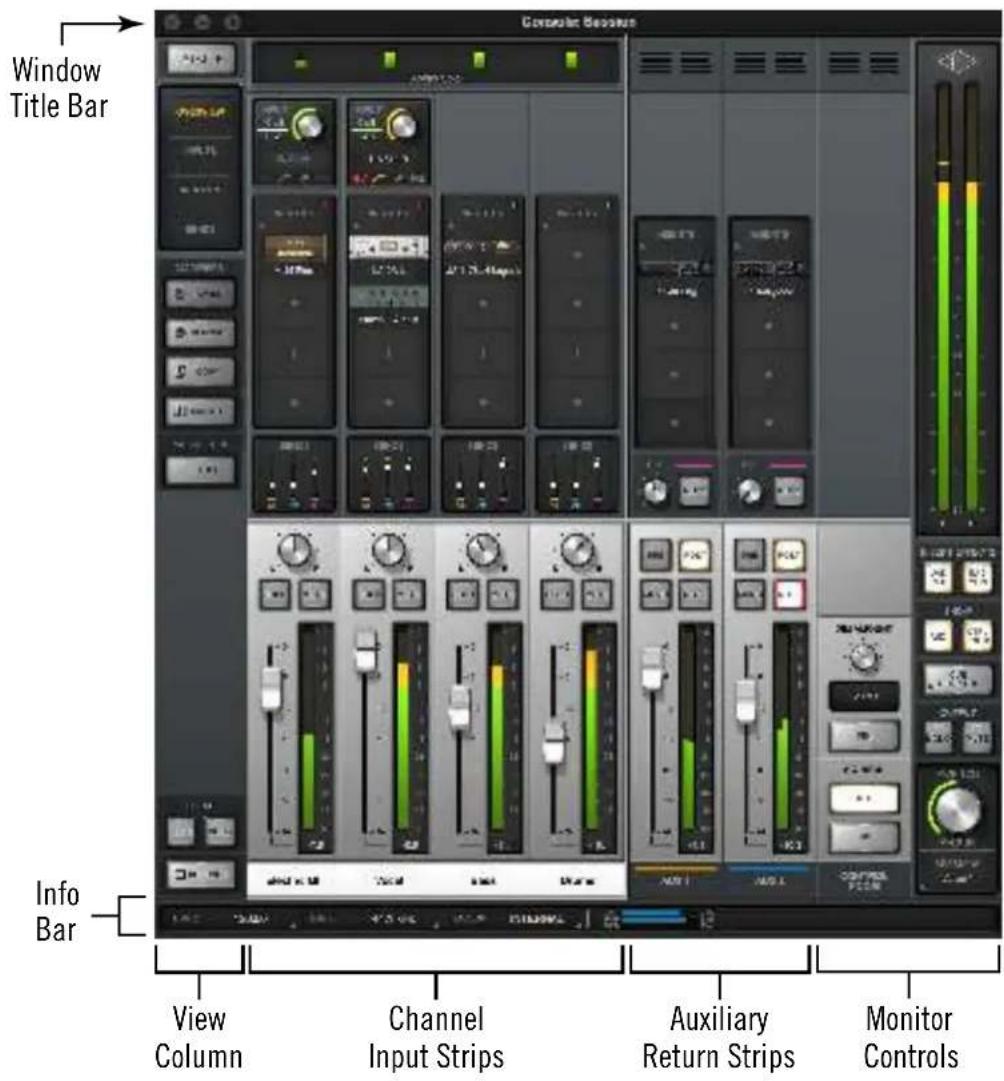Click the send knob on the AUX 1 strip
This screenshot has height=1081, width=1004.
(655, 491)
